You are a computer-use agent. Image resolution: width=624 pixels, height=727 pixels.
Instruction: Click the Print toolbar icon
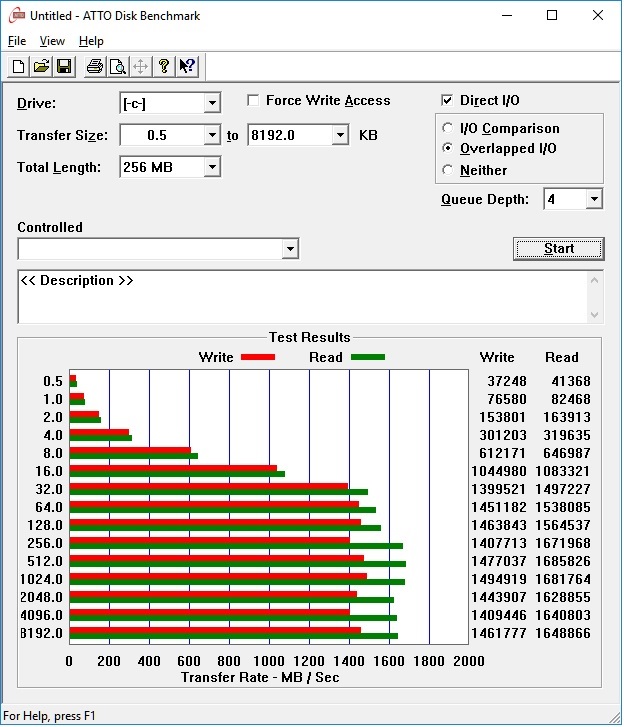tap(95, 66)
